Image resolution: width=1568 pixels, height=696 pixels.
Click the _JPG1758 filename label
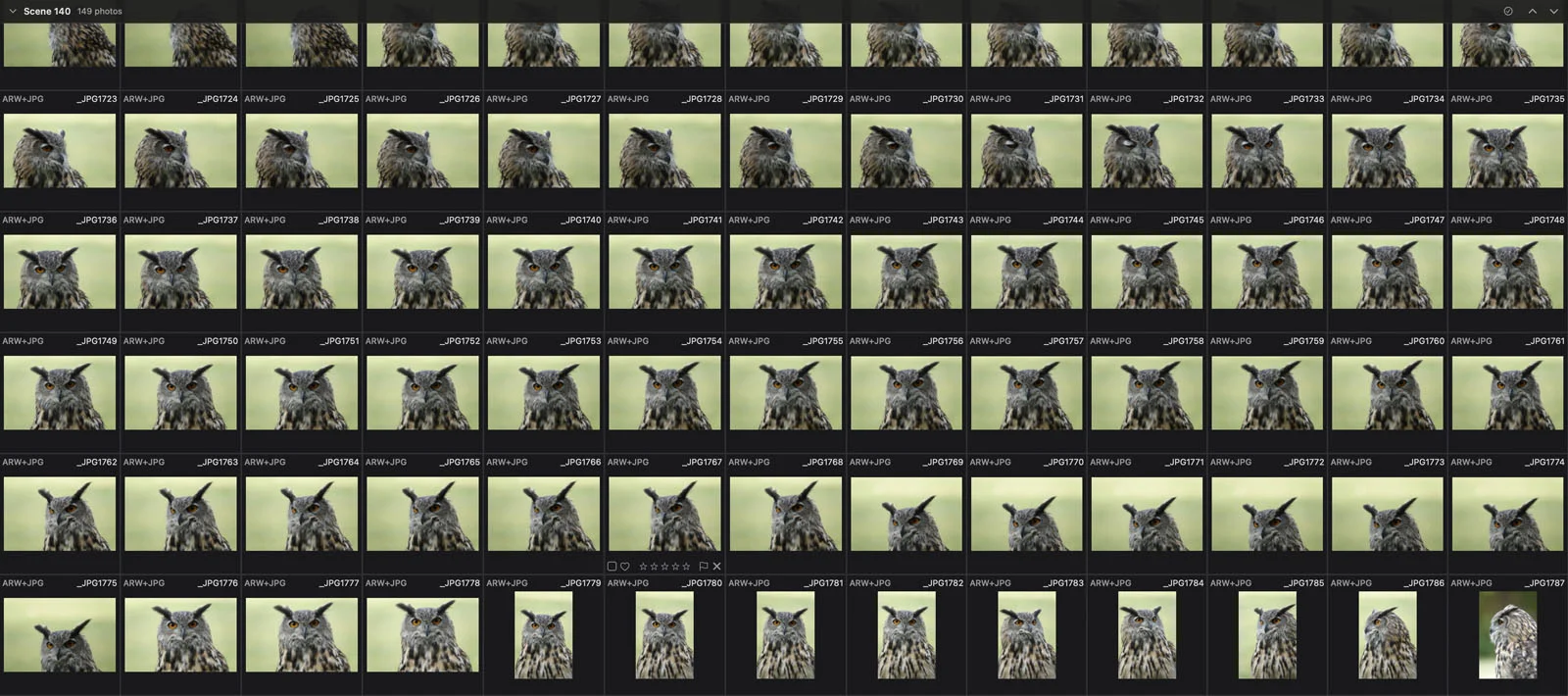1183,341
